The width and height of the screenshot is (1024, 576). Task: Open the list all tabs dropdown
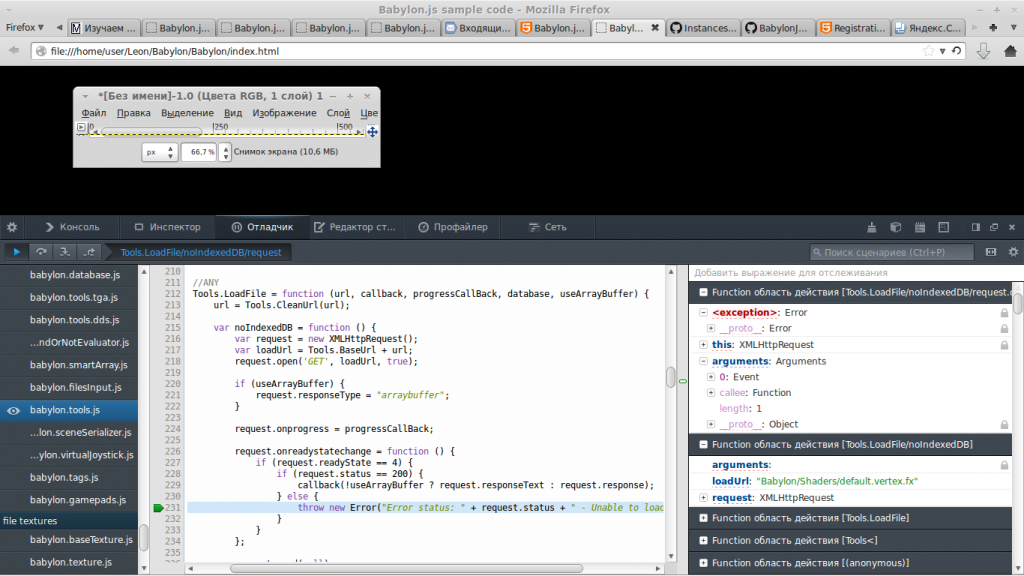pos(1013,27)
